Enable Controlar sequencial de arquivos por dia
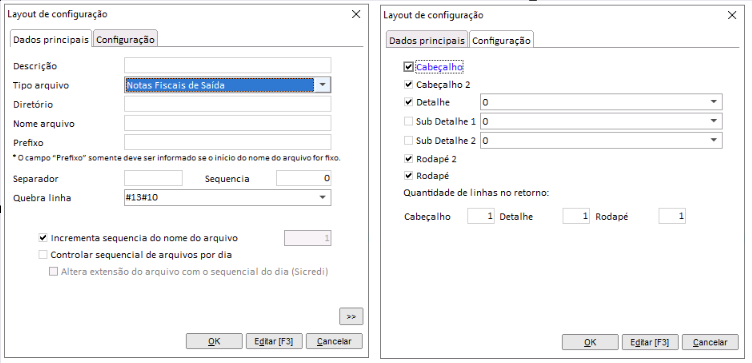This screenshot has height=363, width=752. [43, 255]
